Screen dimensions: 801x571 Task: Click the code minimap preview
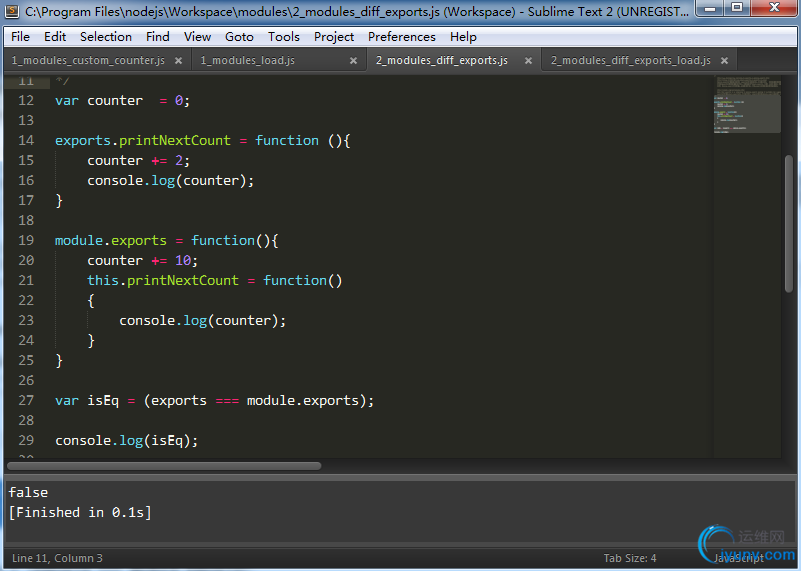747,104
